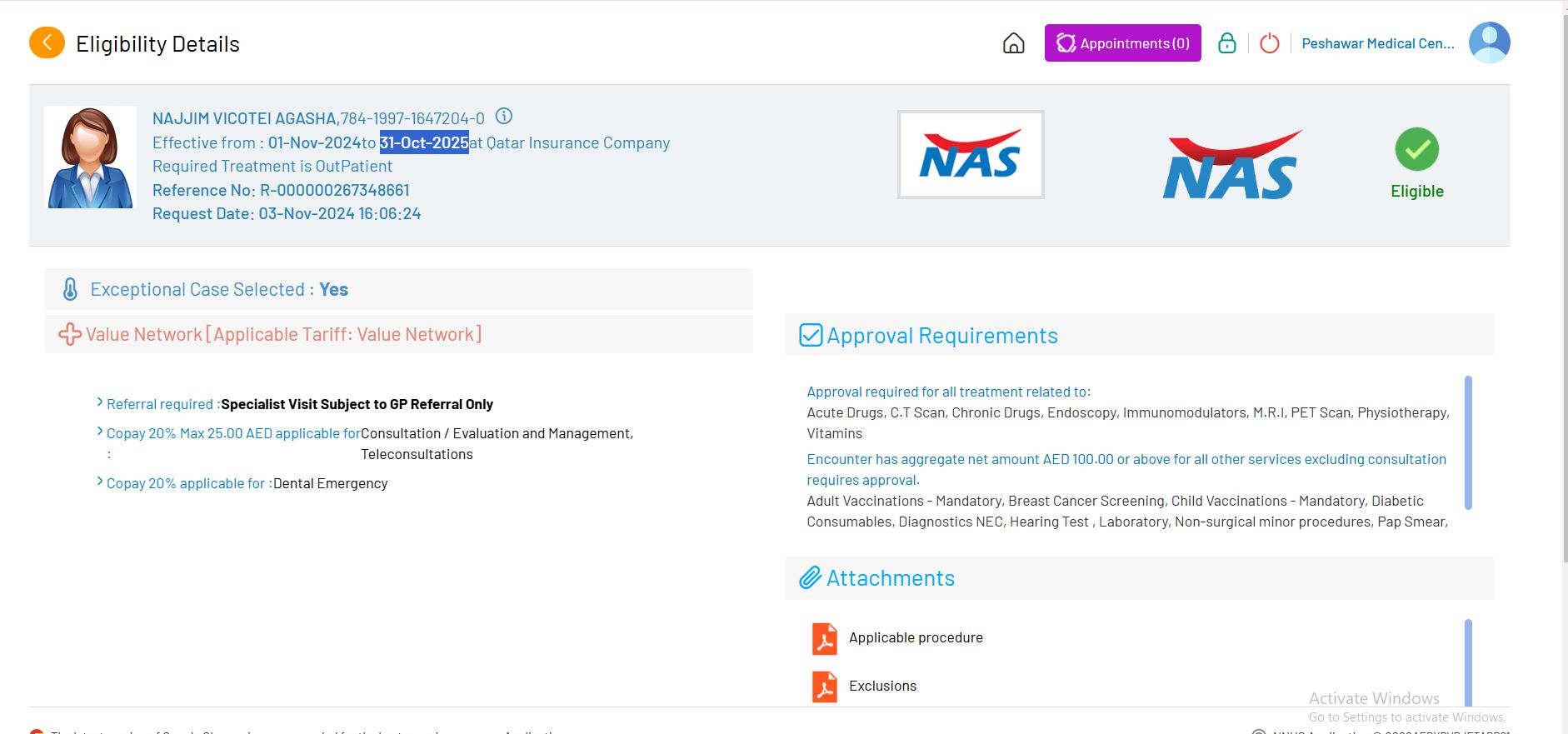The width and height of the screenshot is (1568, 734).
Task: Open the user profile avatar
Action: (1489, 42)
